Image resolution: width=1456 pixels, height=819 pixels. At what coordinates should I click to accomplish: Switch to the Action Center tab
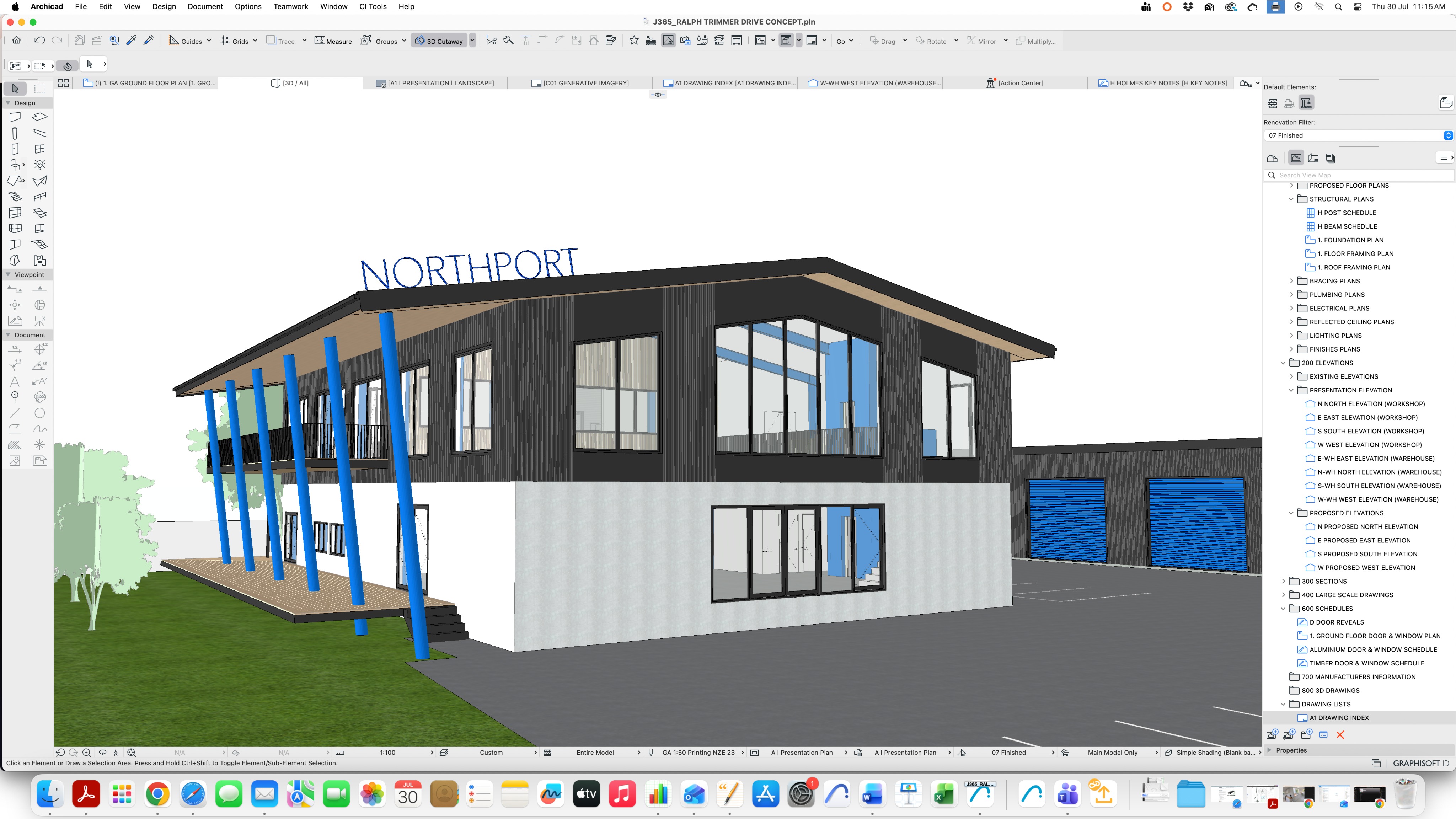tap(1015, 83)
